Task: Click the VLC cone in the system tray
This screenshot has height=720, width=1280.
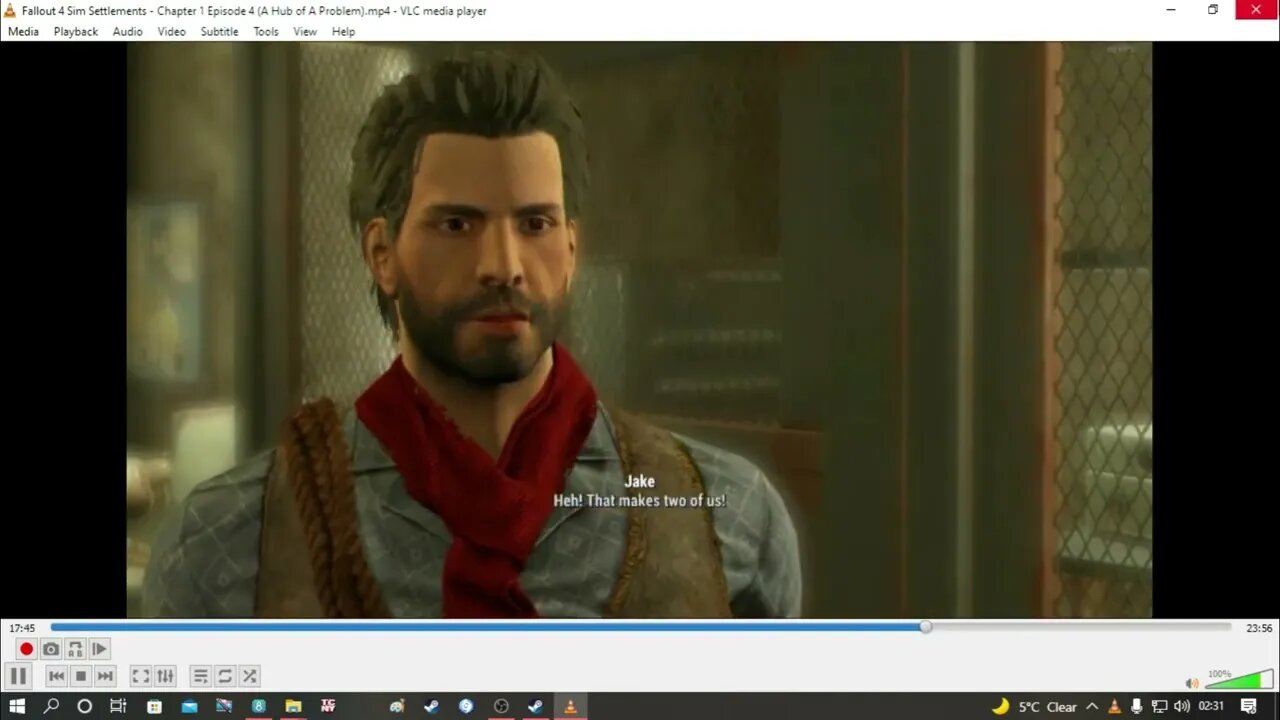Action: pyautogui.click(x=1115, y=706)
